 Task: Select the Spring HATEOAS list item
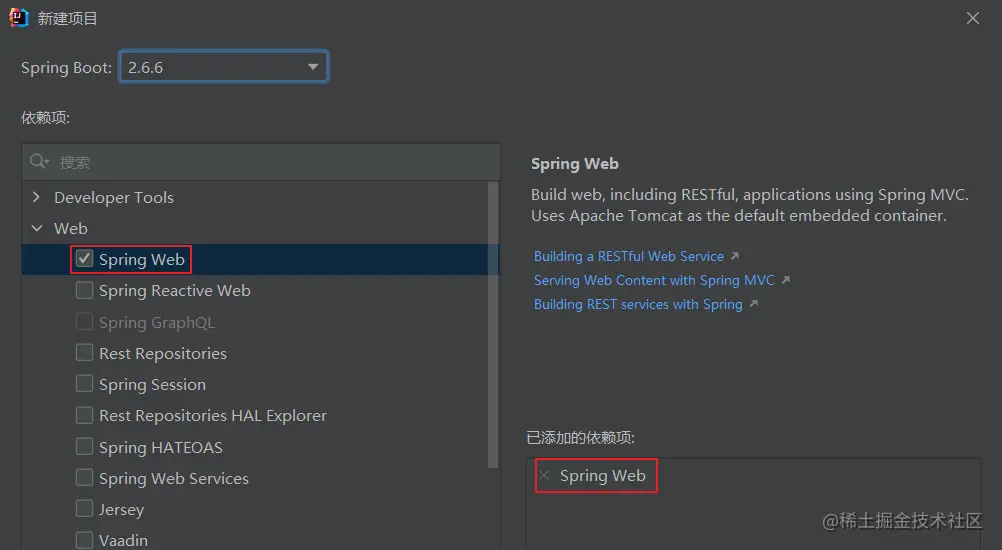[160, 448]
